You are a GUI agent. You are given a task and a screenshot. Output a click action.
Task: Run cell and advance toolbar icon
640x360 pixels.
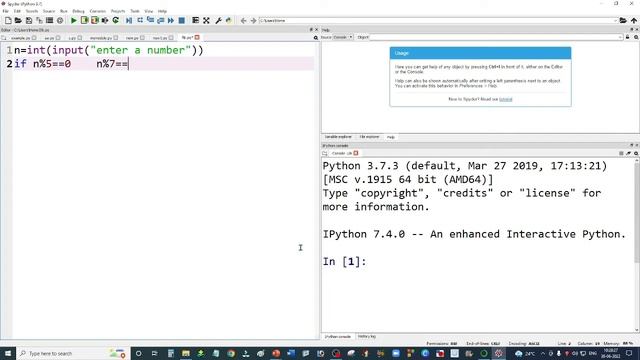tap(95, 20)
